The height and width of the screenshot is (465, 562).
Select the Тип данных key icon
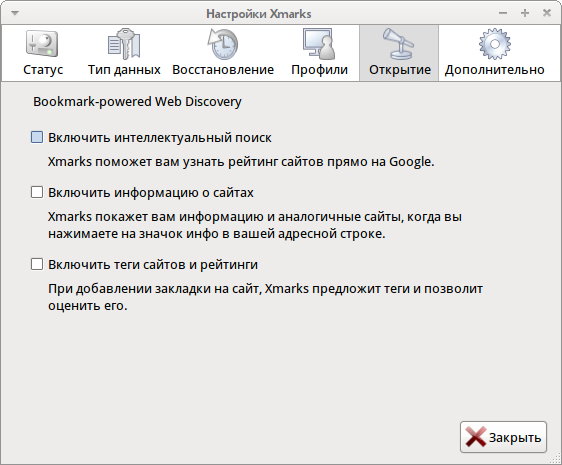tap(124, 44)
